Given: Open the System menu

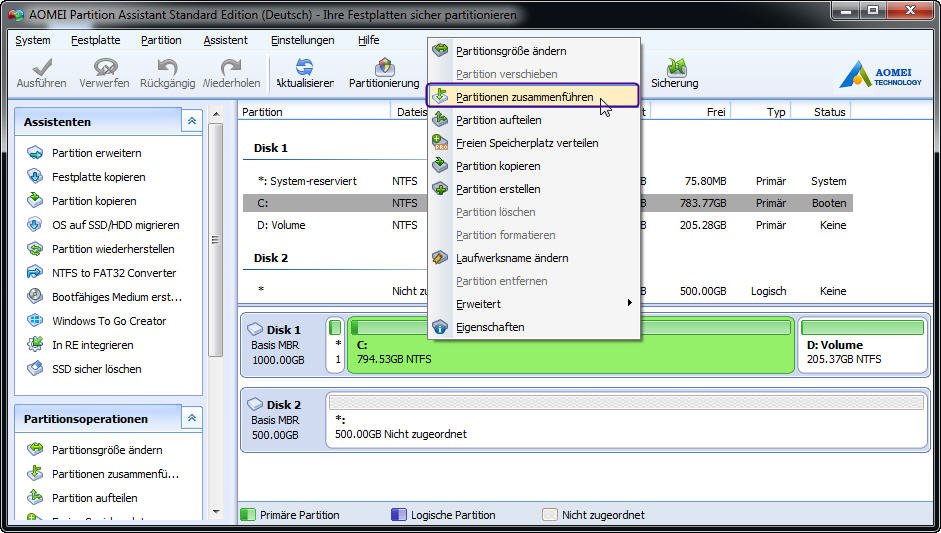Looking at the screenshot, I should pyautogui.click(x=32, y=40).
